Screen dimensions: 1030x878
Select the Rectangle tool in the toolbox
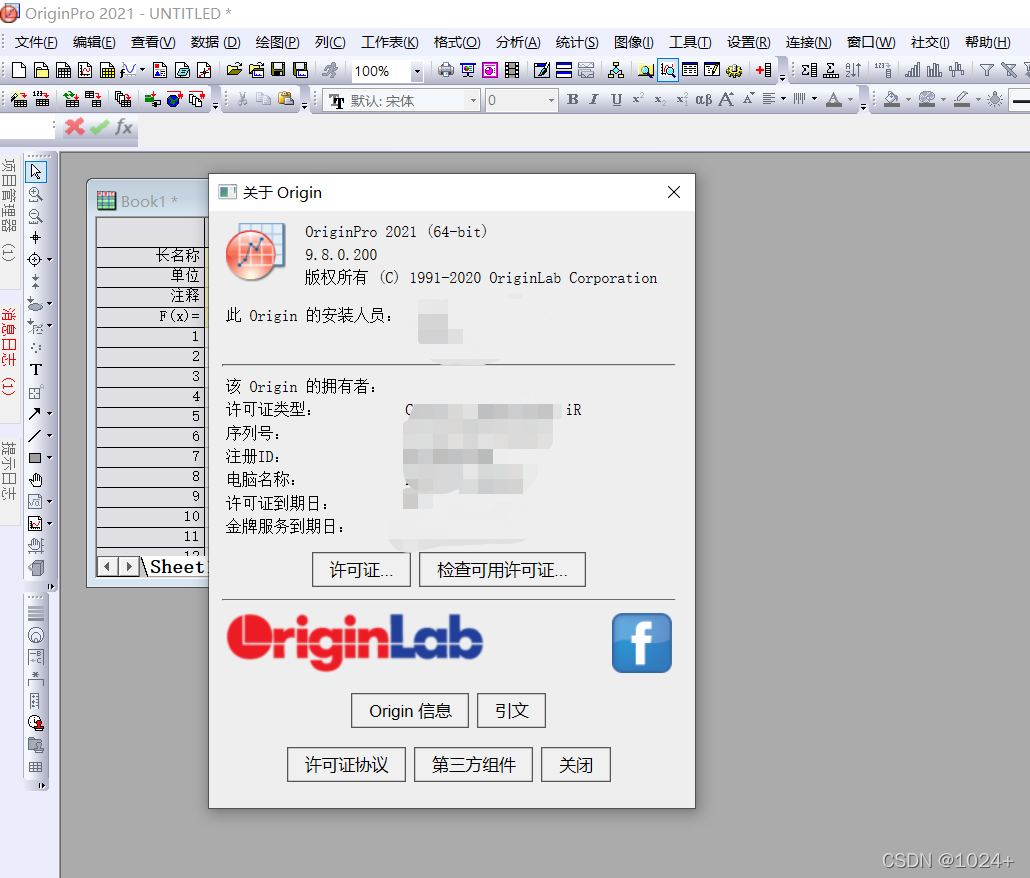[35, 458]
